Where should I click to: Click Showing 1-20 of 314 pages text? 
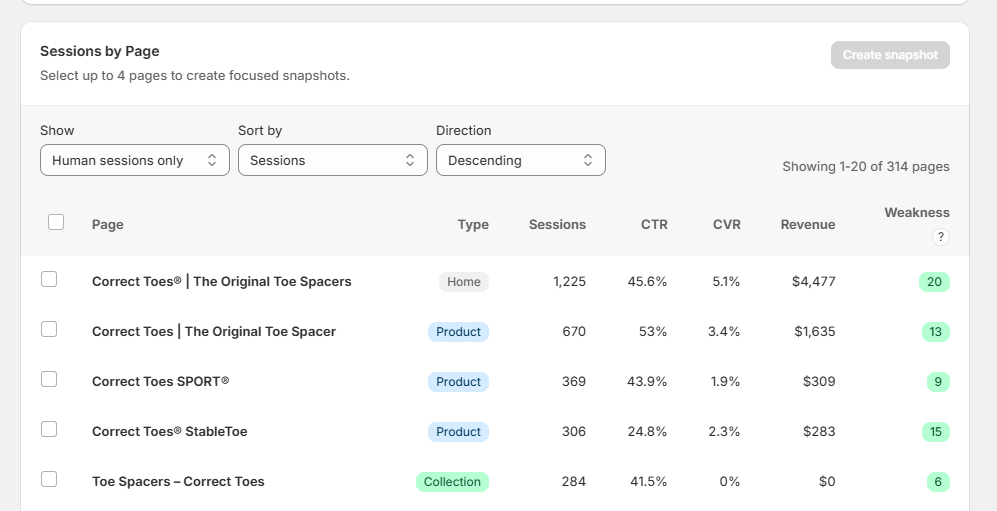[866, 167]
